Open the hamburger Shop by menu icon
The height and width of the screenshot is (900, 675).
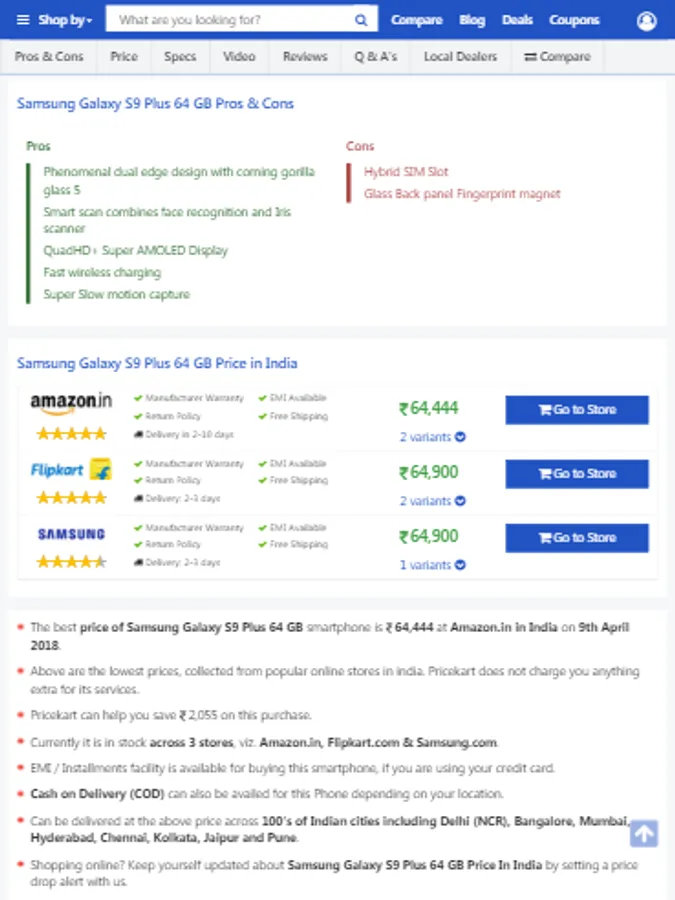coord(23,20)
